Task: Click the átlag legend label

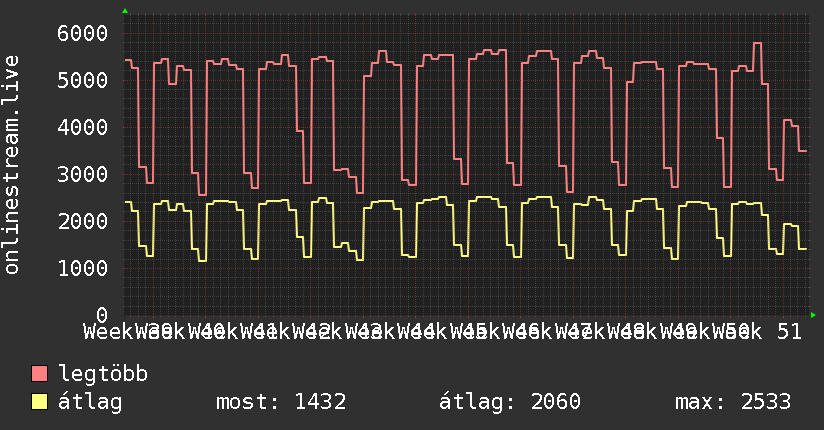Action: point(90,402)
